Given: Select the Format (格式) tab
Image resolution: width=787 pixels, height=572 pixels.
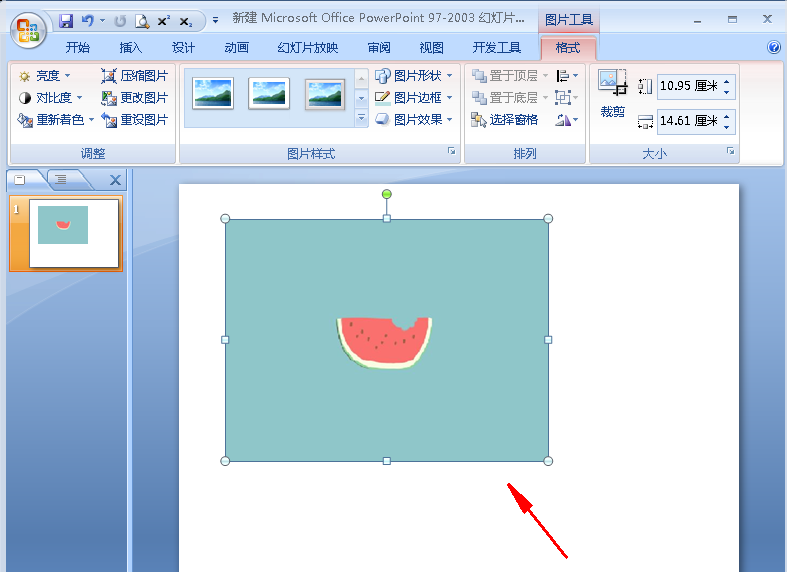Looking at the screenshot, I should [x=568, y=48].
